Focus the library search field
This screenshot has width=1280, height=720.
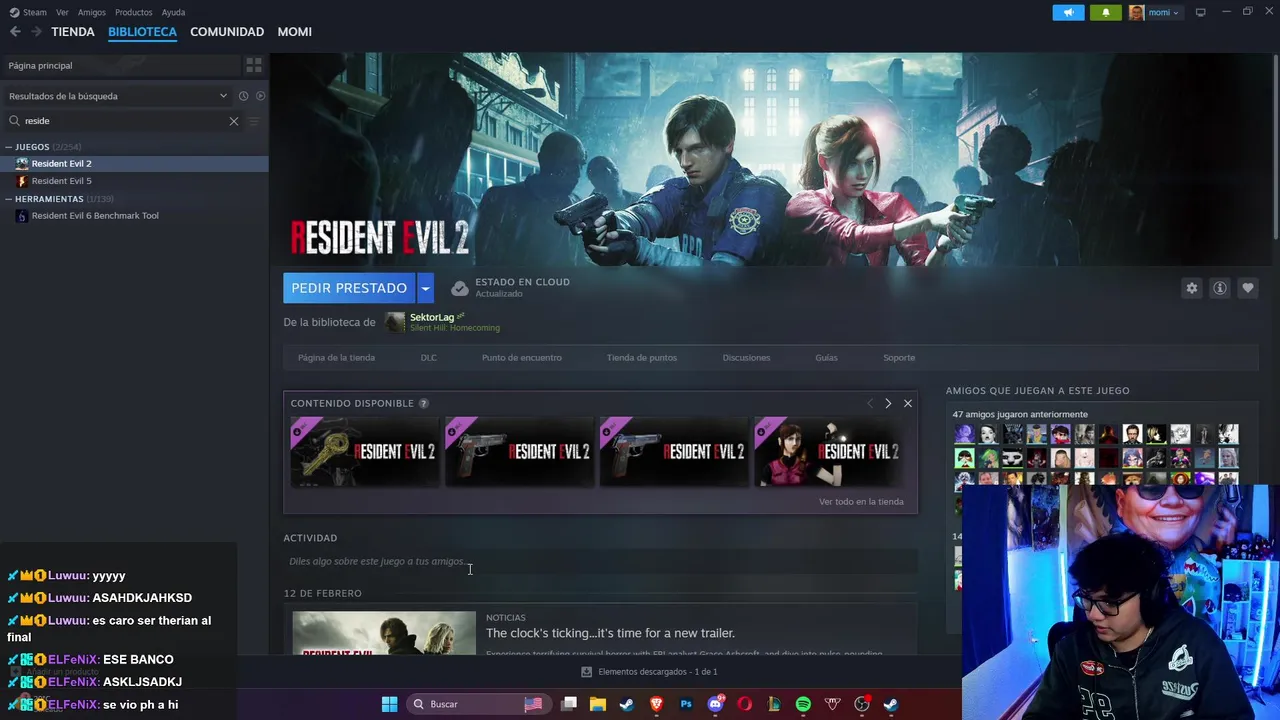pyautogui.click(x=125, y=121)
